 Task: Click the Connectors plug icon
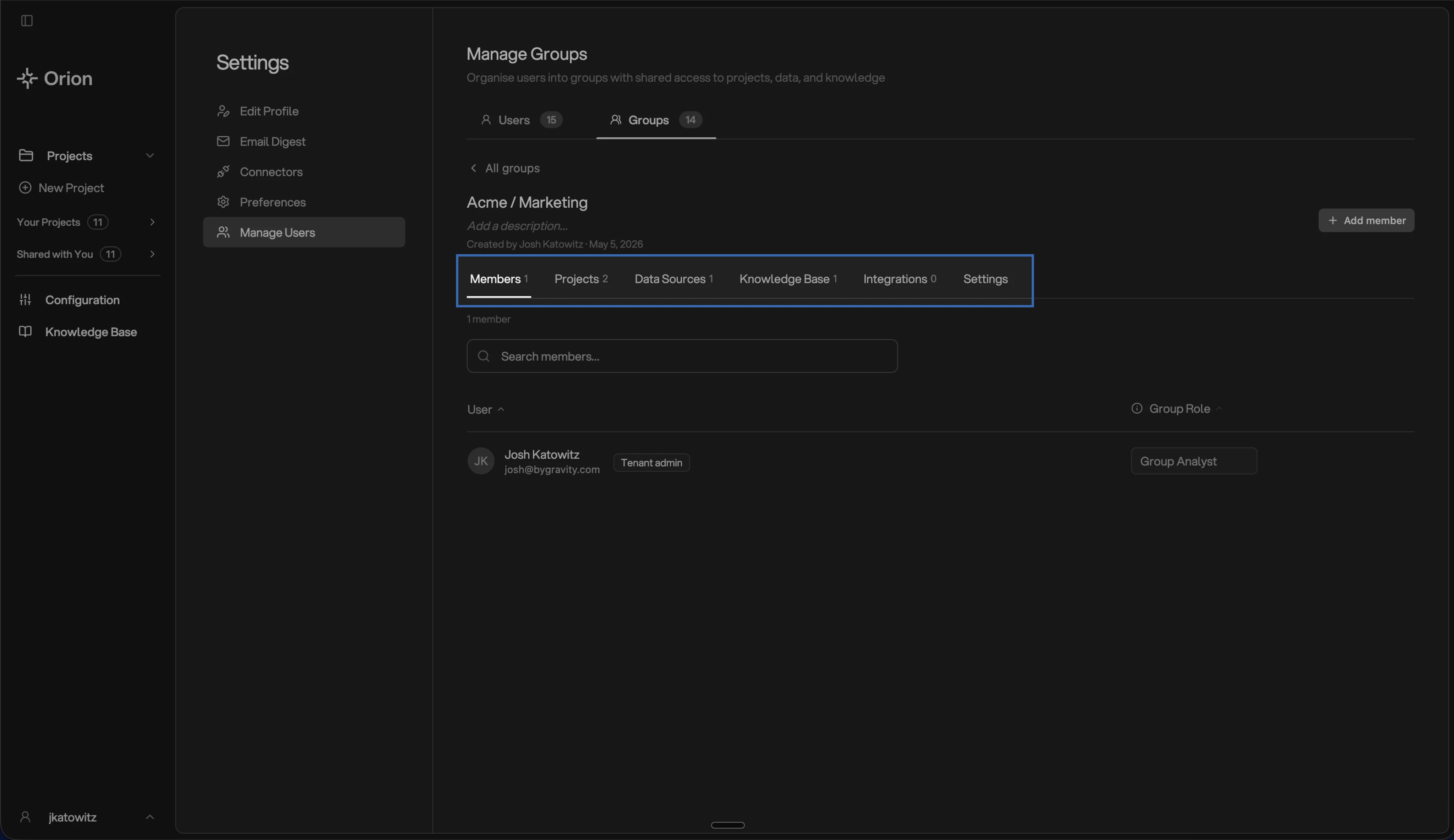[x=223, y=171]
